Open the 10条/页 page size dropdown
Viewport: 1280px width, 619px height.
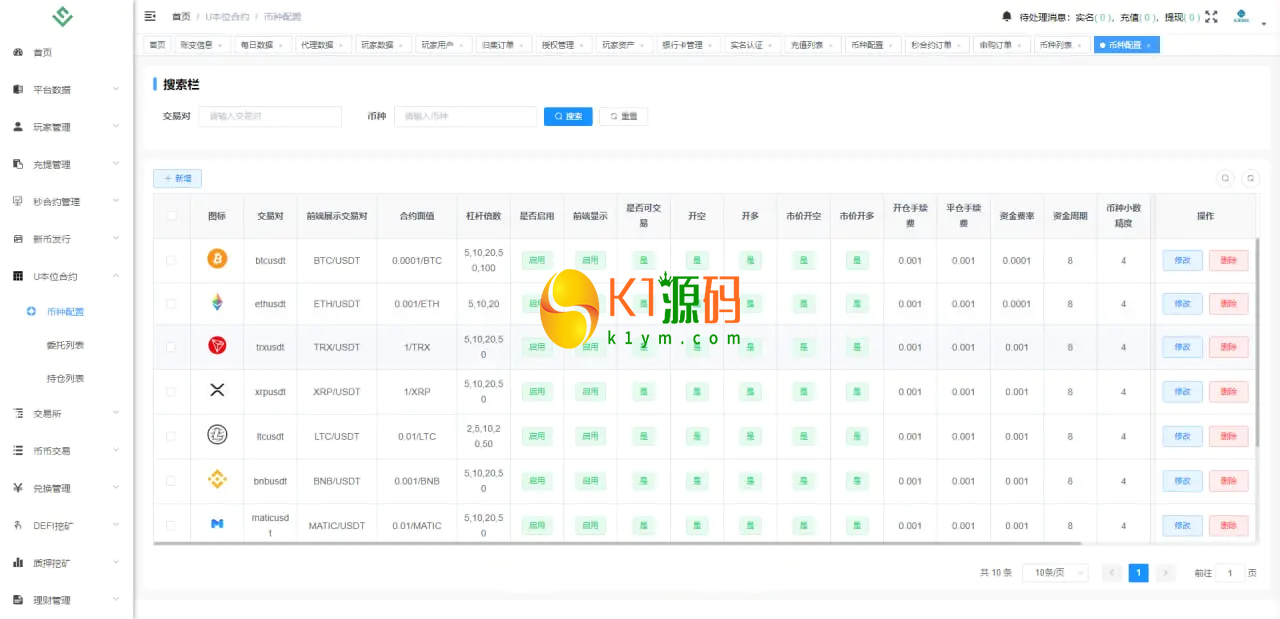pos(1054,573)
